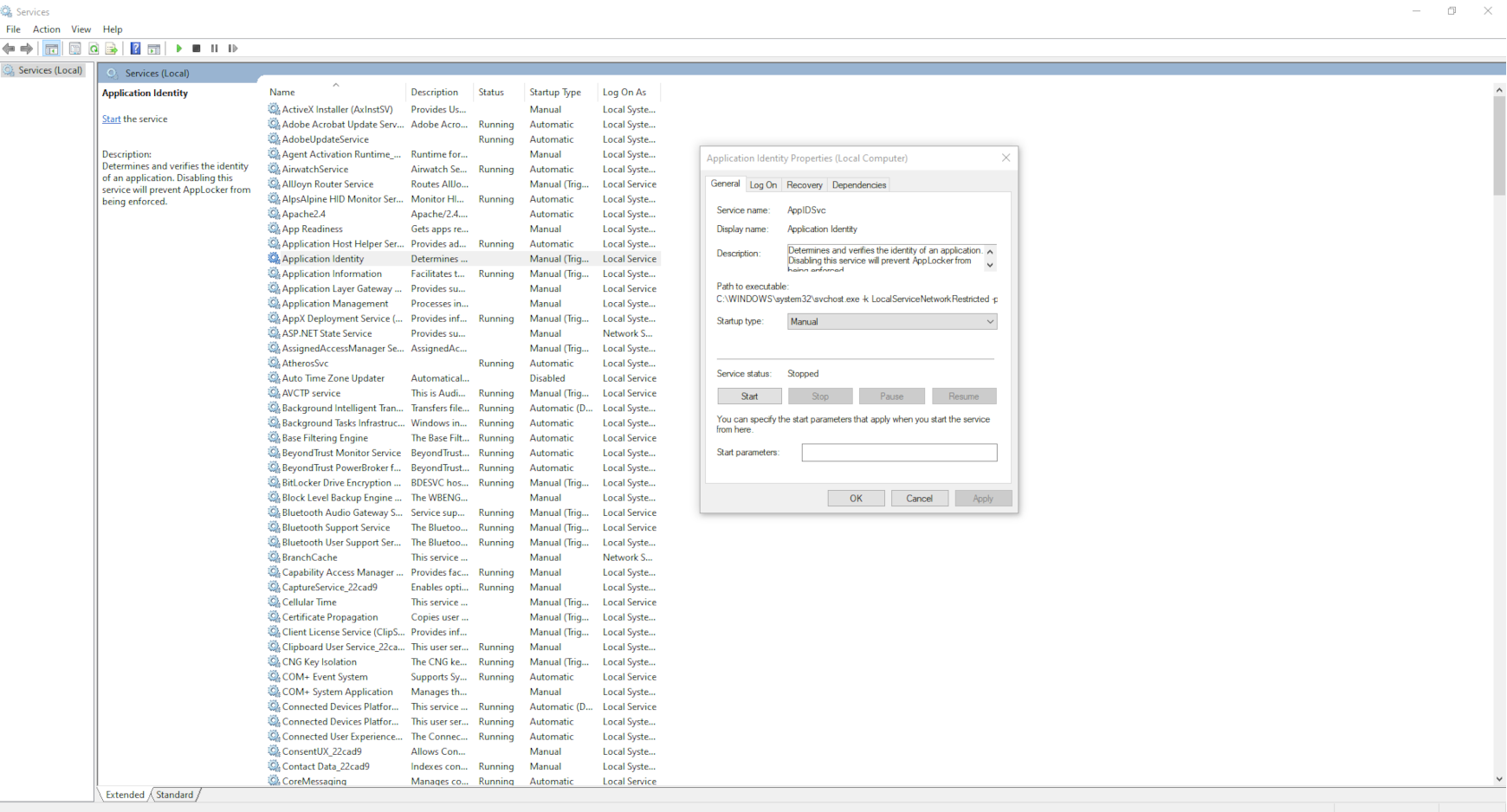Viewport: 1507px width, 812px height.
Task: Click the Start parameters input field
Action: (899, 452)
